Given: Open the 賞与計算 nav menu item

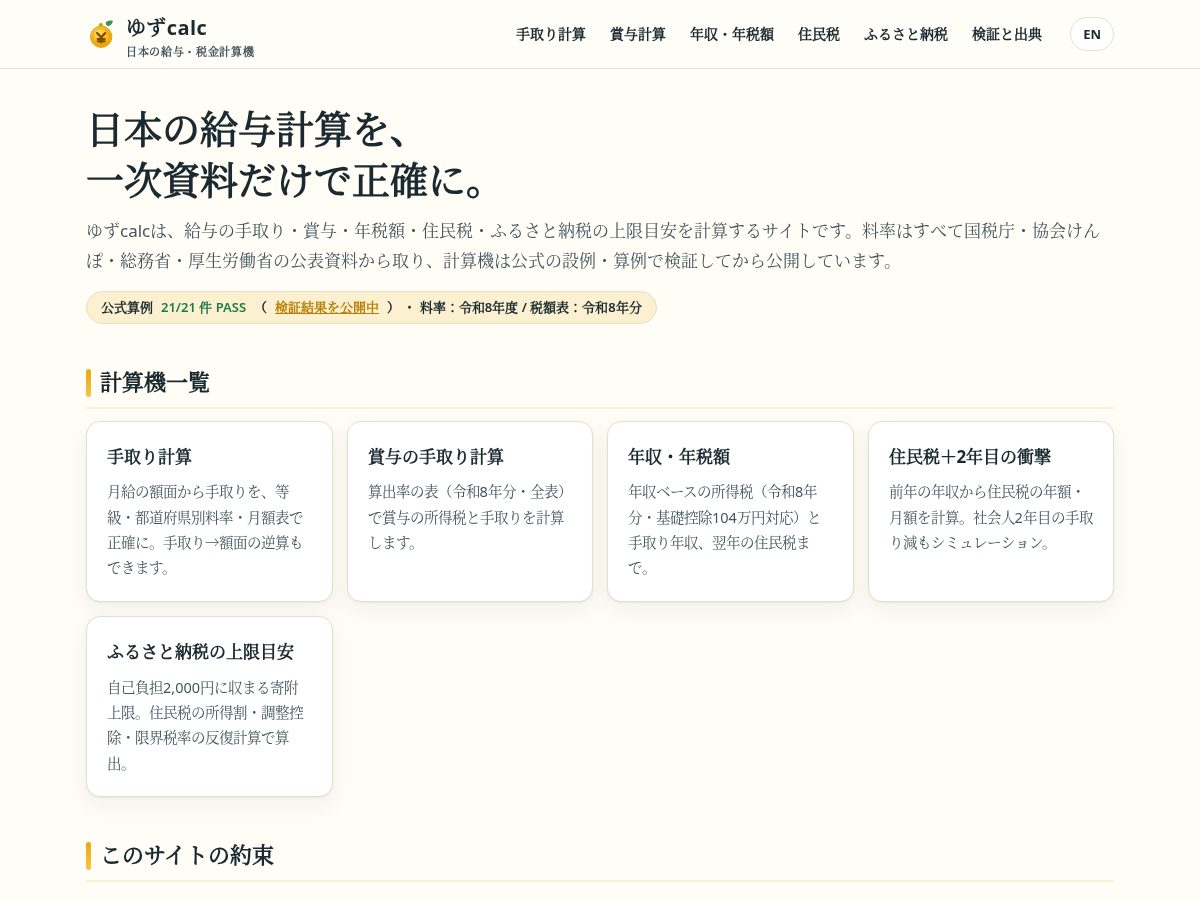Looking at the screenshot, I should (638, 34).
